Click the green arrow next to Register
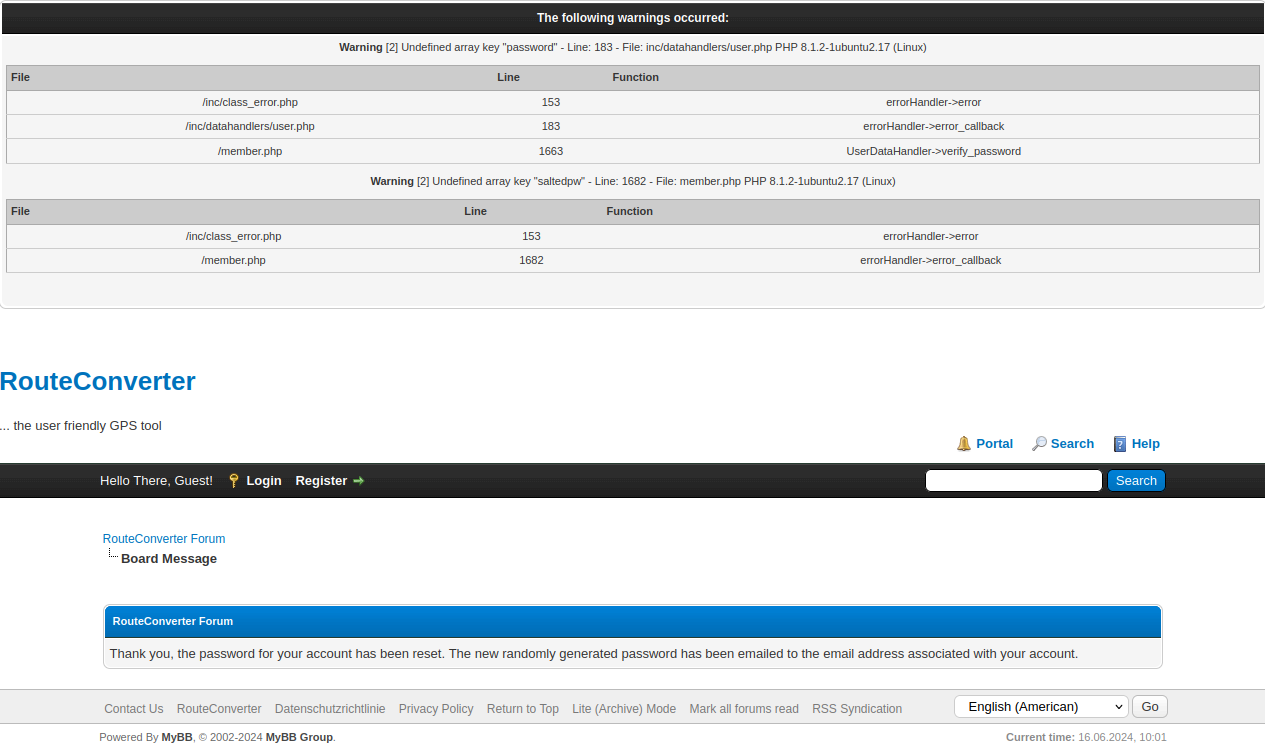The width and height of the screenshot is (1265, 753). (x=359, y=481)
